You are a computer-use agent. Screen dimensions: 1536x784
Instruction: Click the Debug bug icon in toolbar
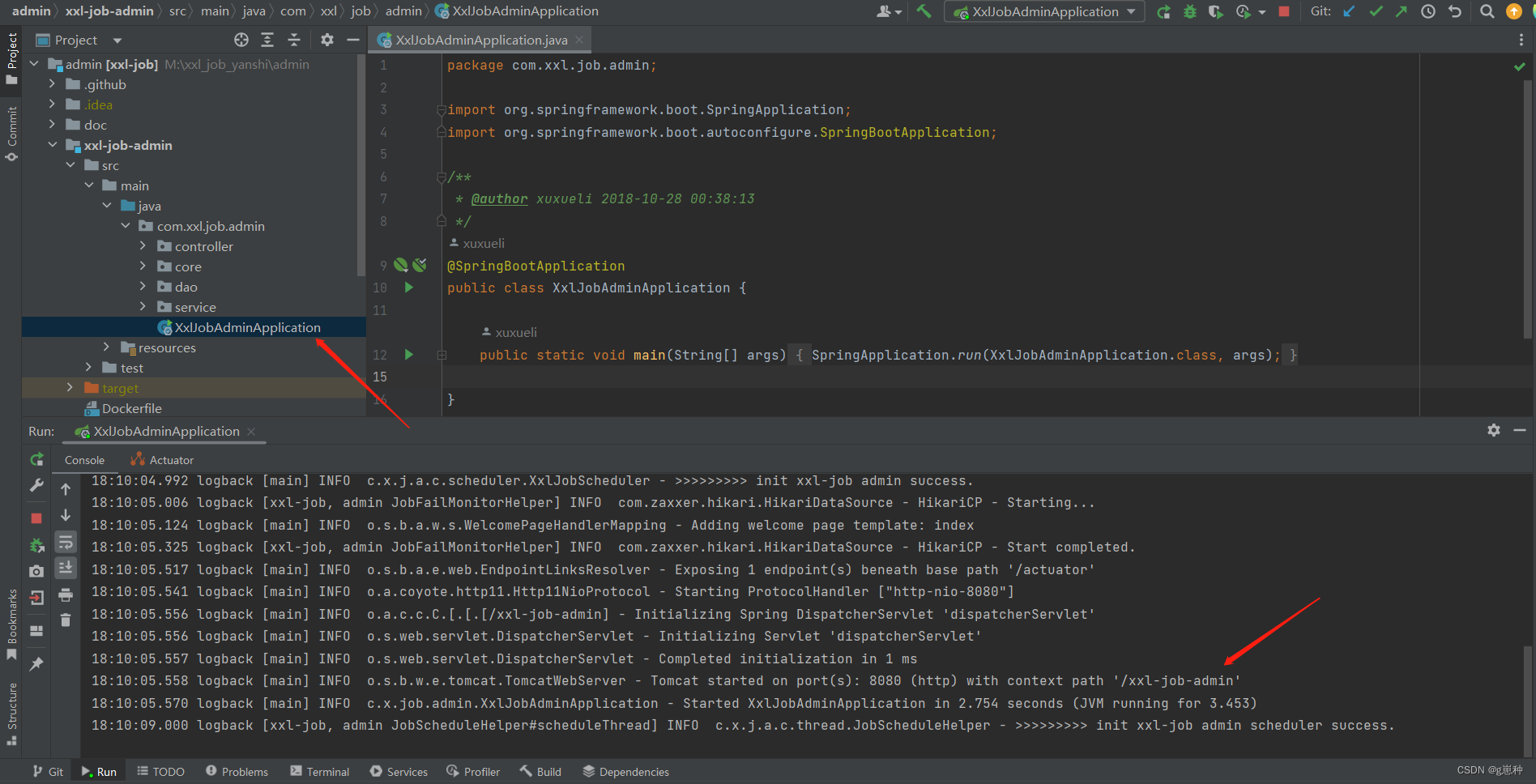pyautogui.click(x=1190, y=11)
